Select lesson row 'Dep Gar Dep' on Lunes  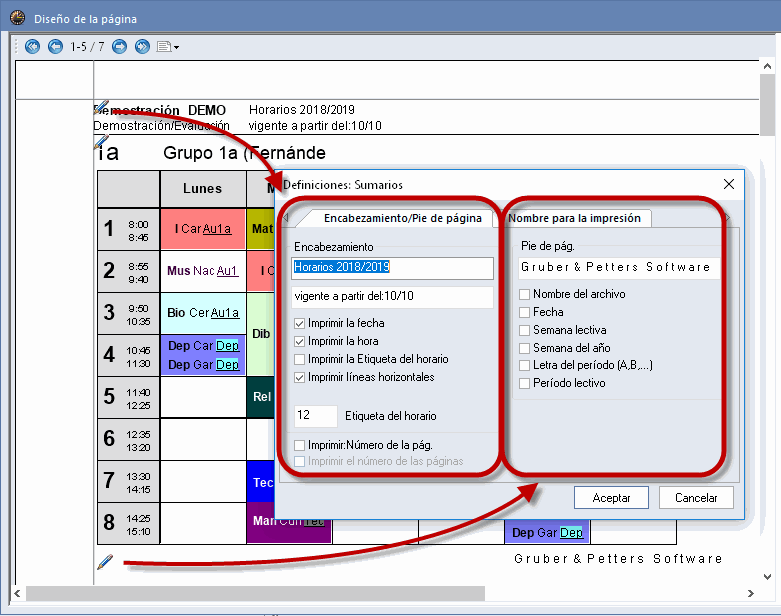(203, 365)
